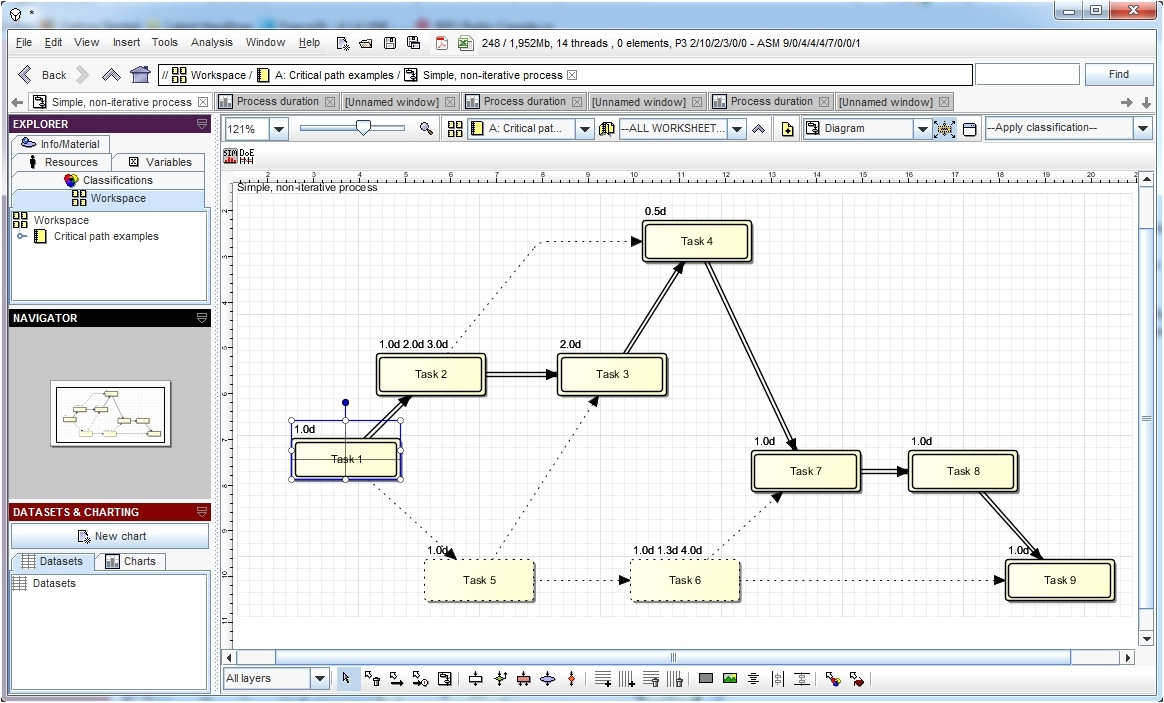Viewport: 1164px width, 703px height.
Task: Export to PDF using the red PDF icon
Action: [x=441, y=43]
